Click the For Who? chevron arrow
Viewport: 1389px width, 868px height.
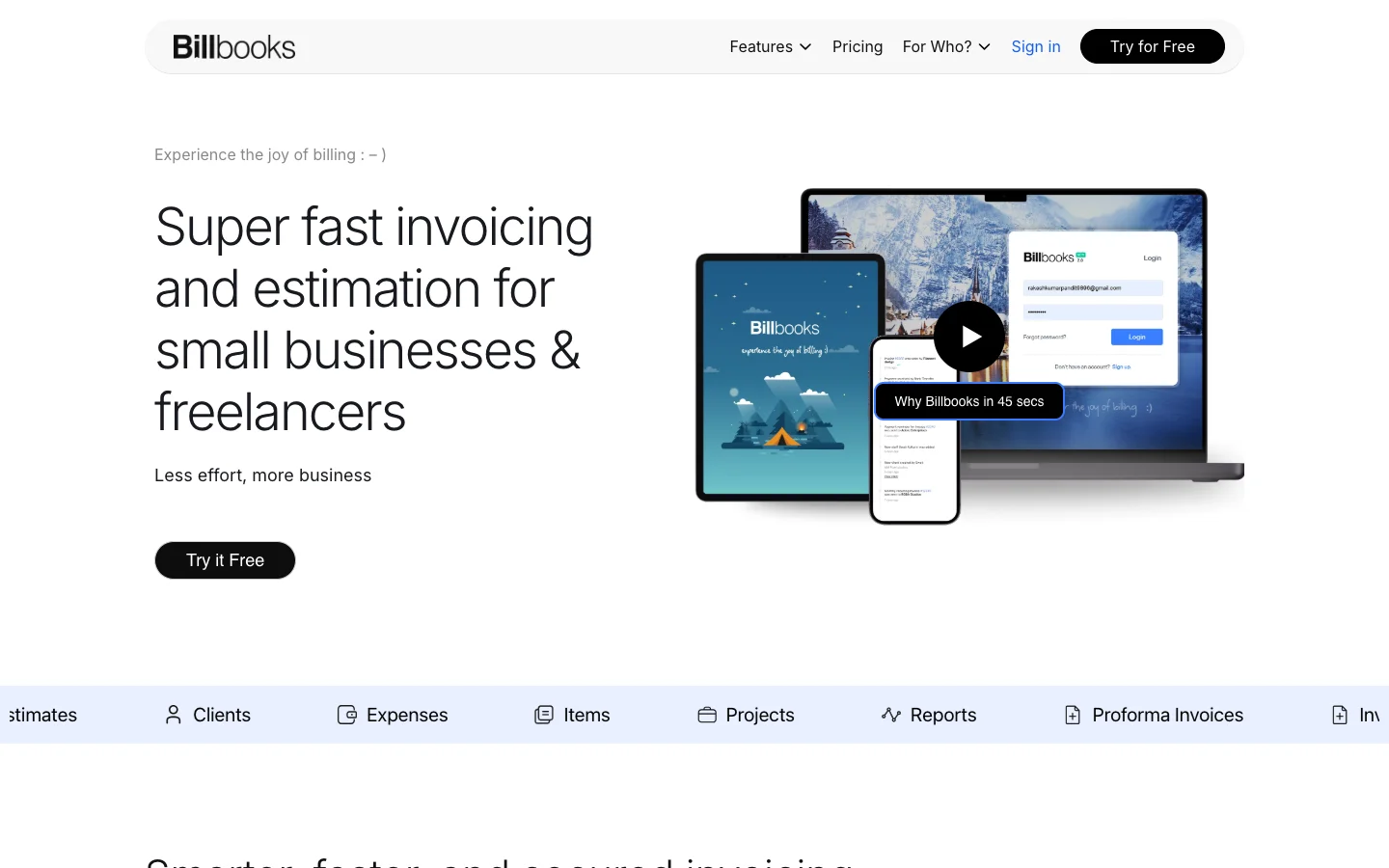(x=984, y=46)
